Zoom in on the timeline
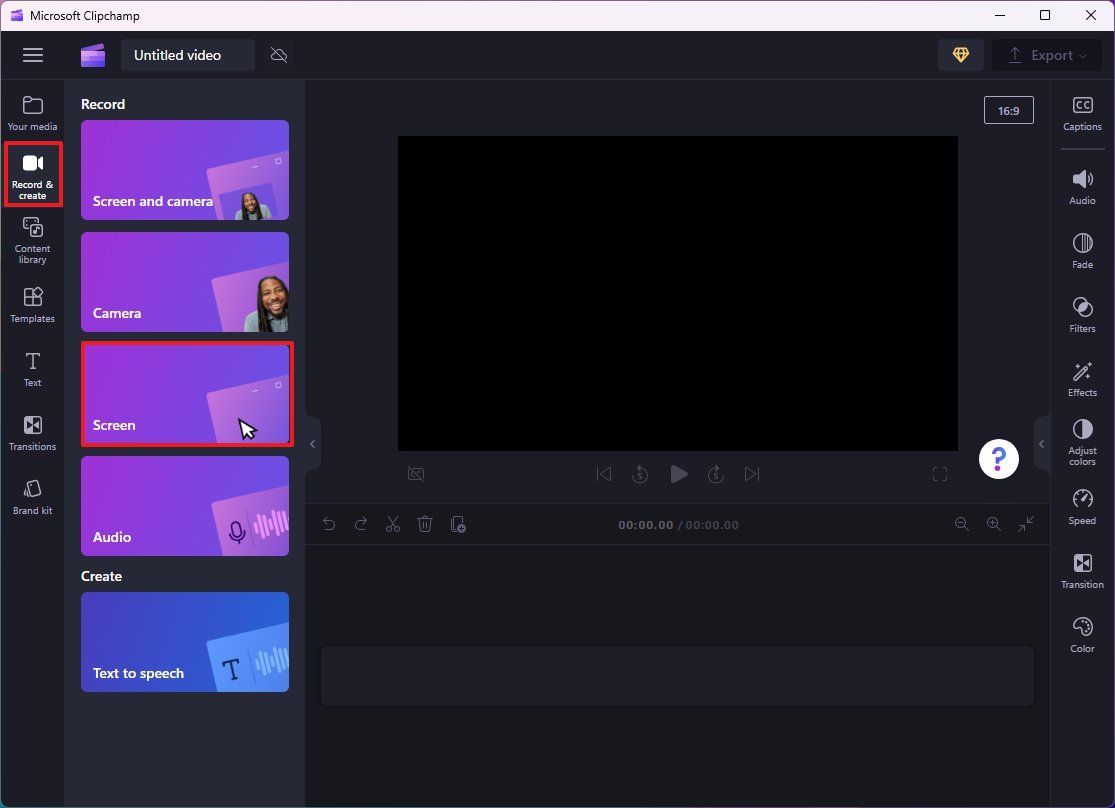Viewport: 1115px width, 808px height. pos(994,524)
